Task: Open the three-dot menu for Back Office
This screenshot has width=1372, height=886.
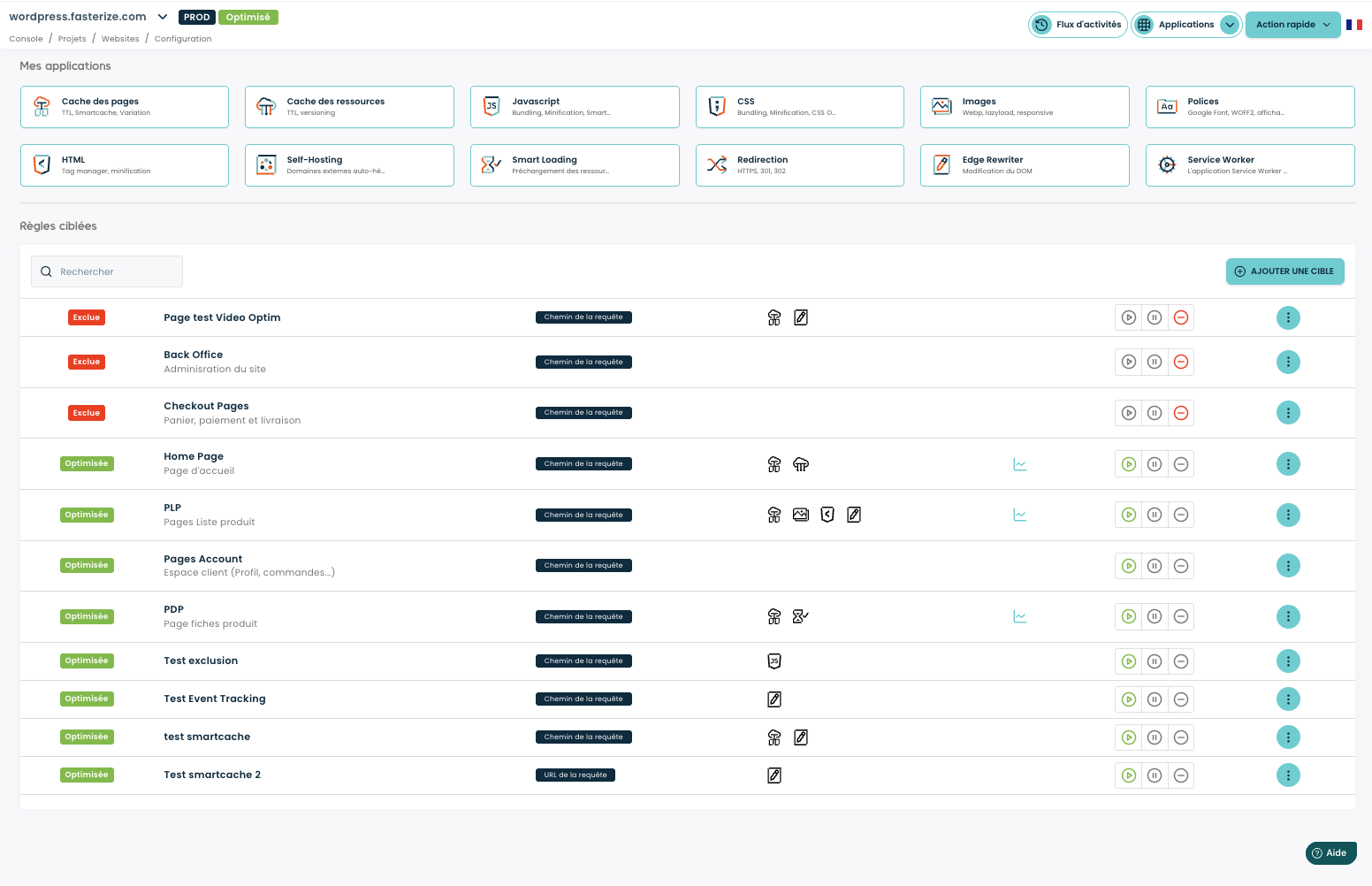Action: (x=1288, y=362)
